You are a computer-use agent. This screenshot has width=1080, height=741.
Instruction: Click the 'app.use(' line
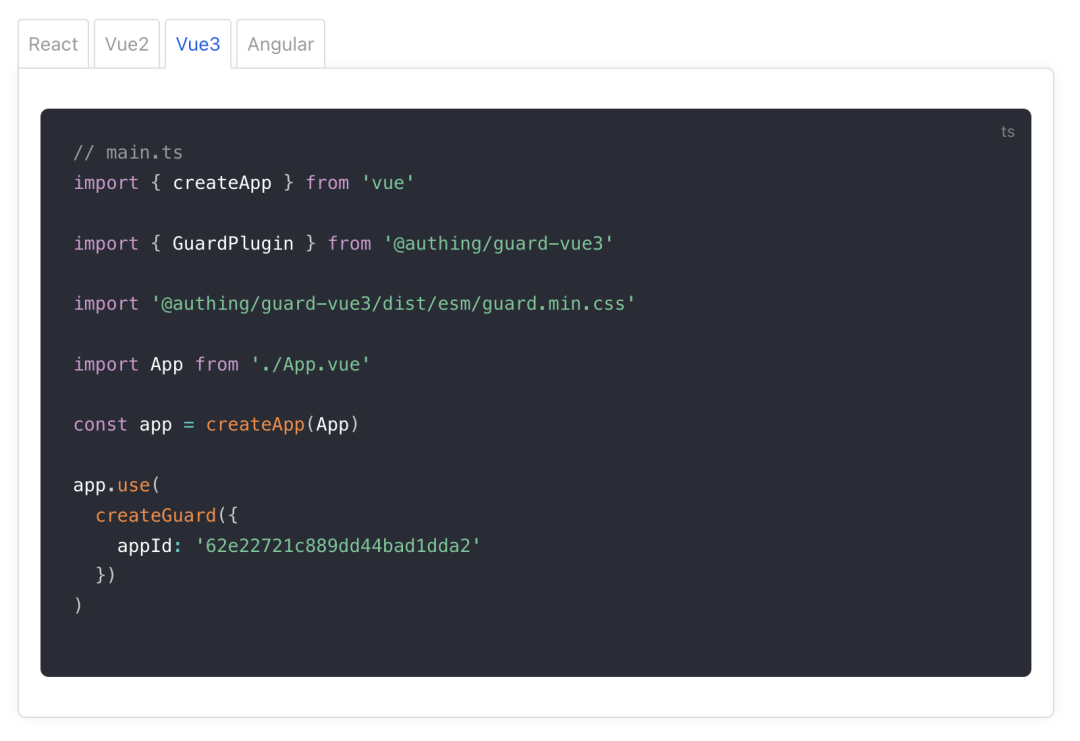click(116, 485)
